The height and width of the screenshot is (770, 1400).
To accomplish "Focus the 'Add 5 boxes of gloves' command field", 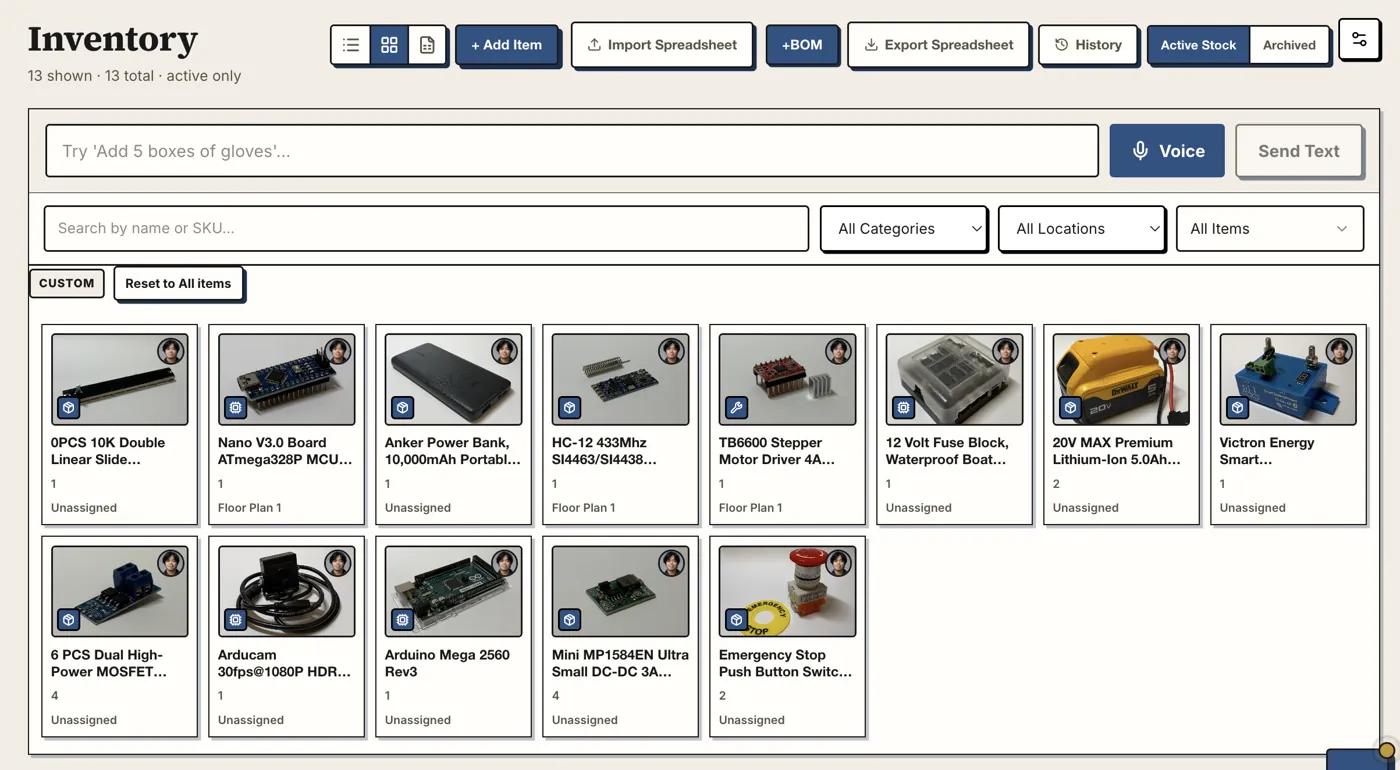I will [x=572, y=151].
